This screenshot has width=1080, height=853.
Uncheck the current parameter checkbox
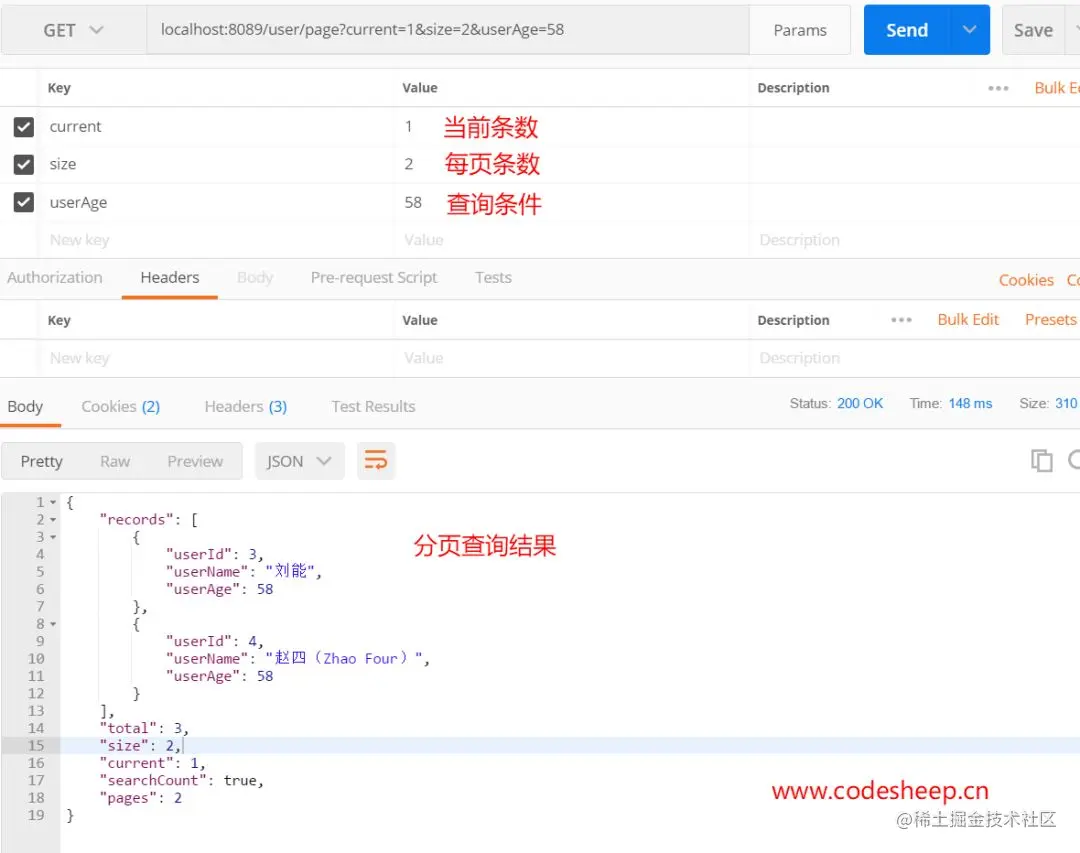coord(23,127)
